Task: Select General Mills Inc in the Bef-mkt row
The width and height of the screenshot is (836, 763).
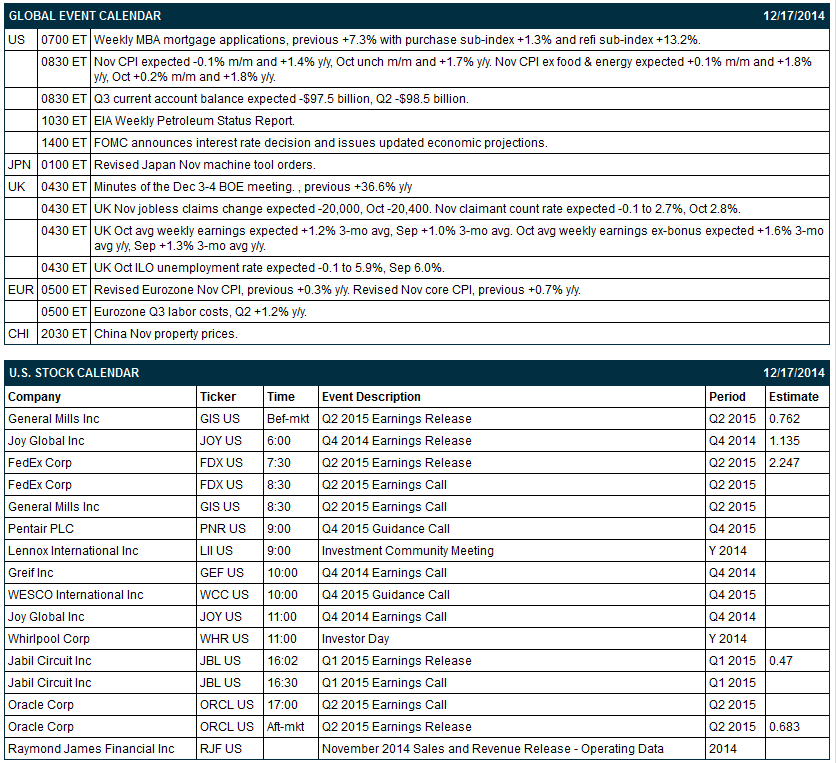Action: 54,419
